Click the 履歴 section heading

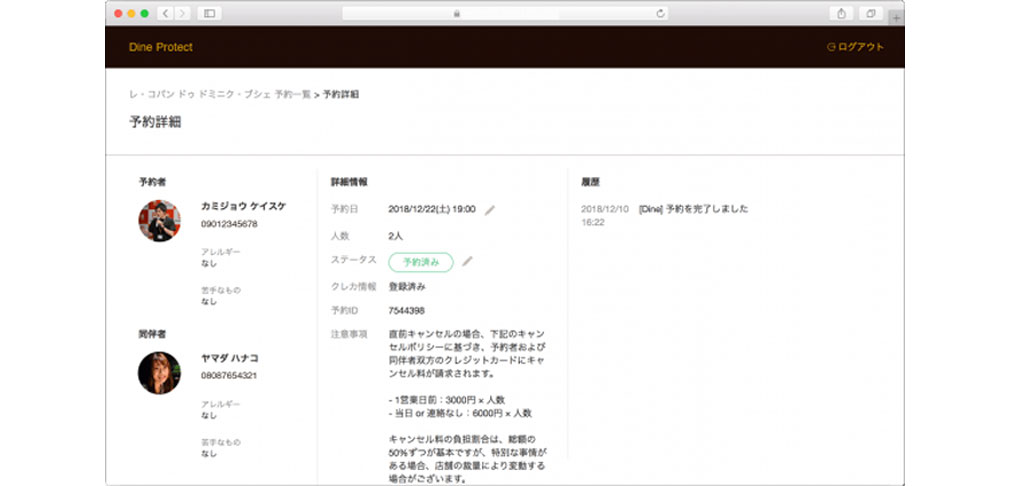coord(590,182)
